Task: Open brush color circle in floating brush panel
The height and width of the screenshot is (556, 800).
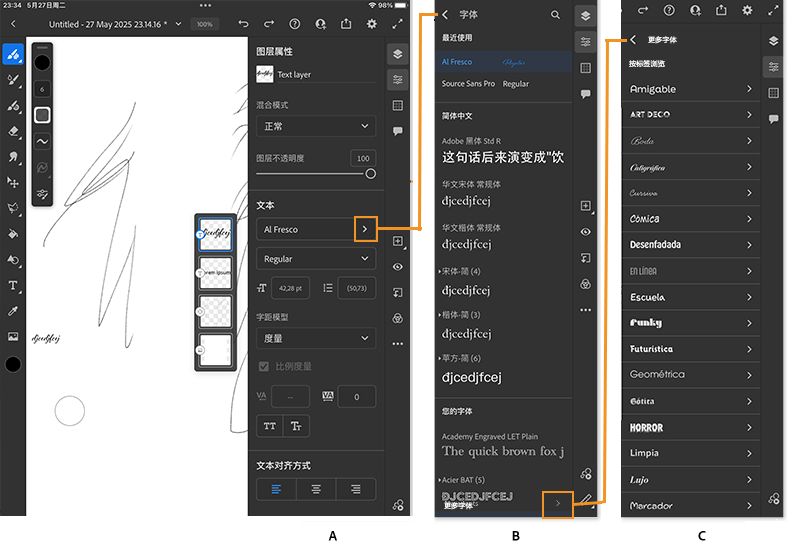Action: pos(42,63)
